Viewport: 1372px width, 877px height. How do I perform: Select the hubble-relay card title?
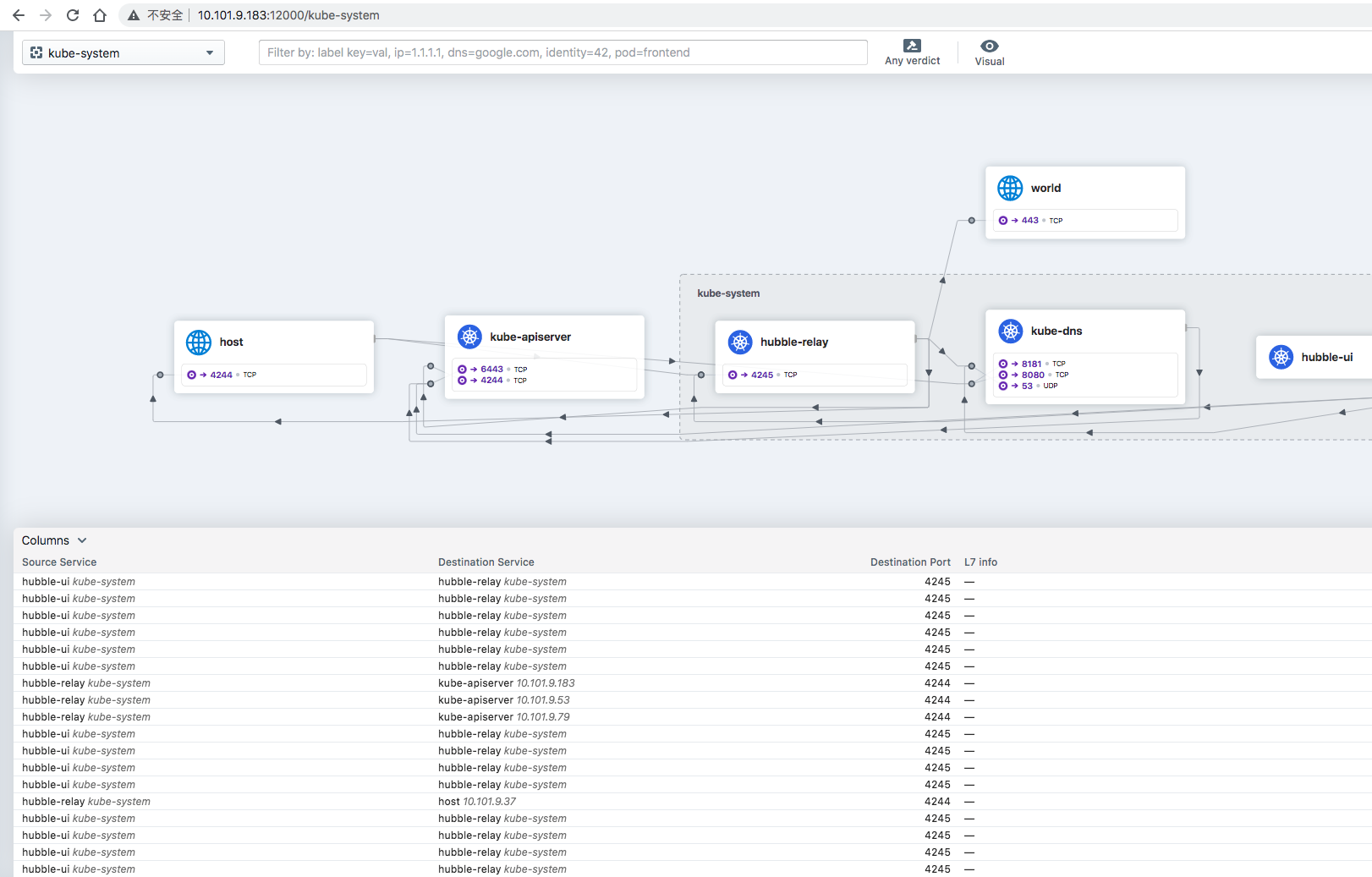point(794,342)
